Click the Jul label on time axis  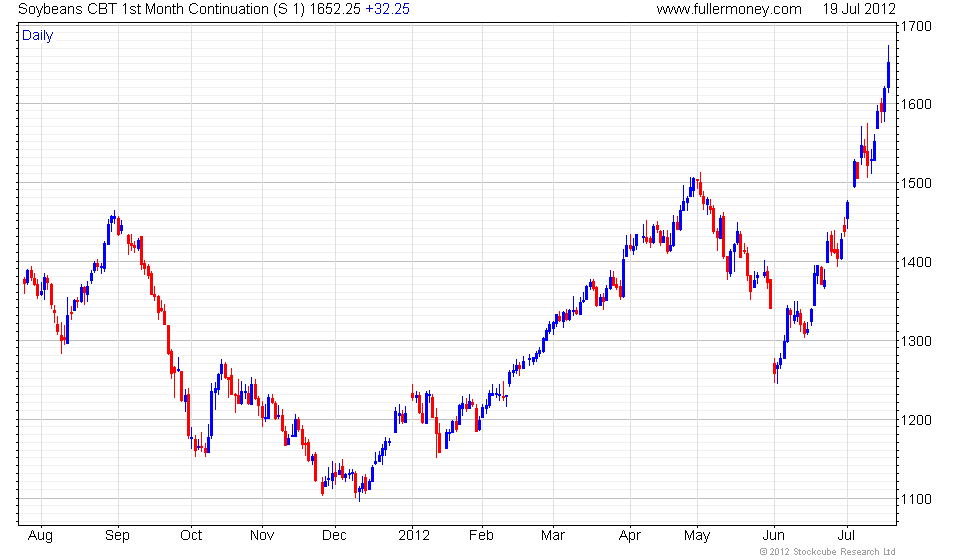pyautogui.click(x=846, y=536)
